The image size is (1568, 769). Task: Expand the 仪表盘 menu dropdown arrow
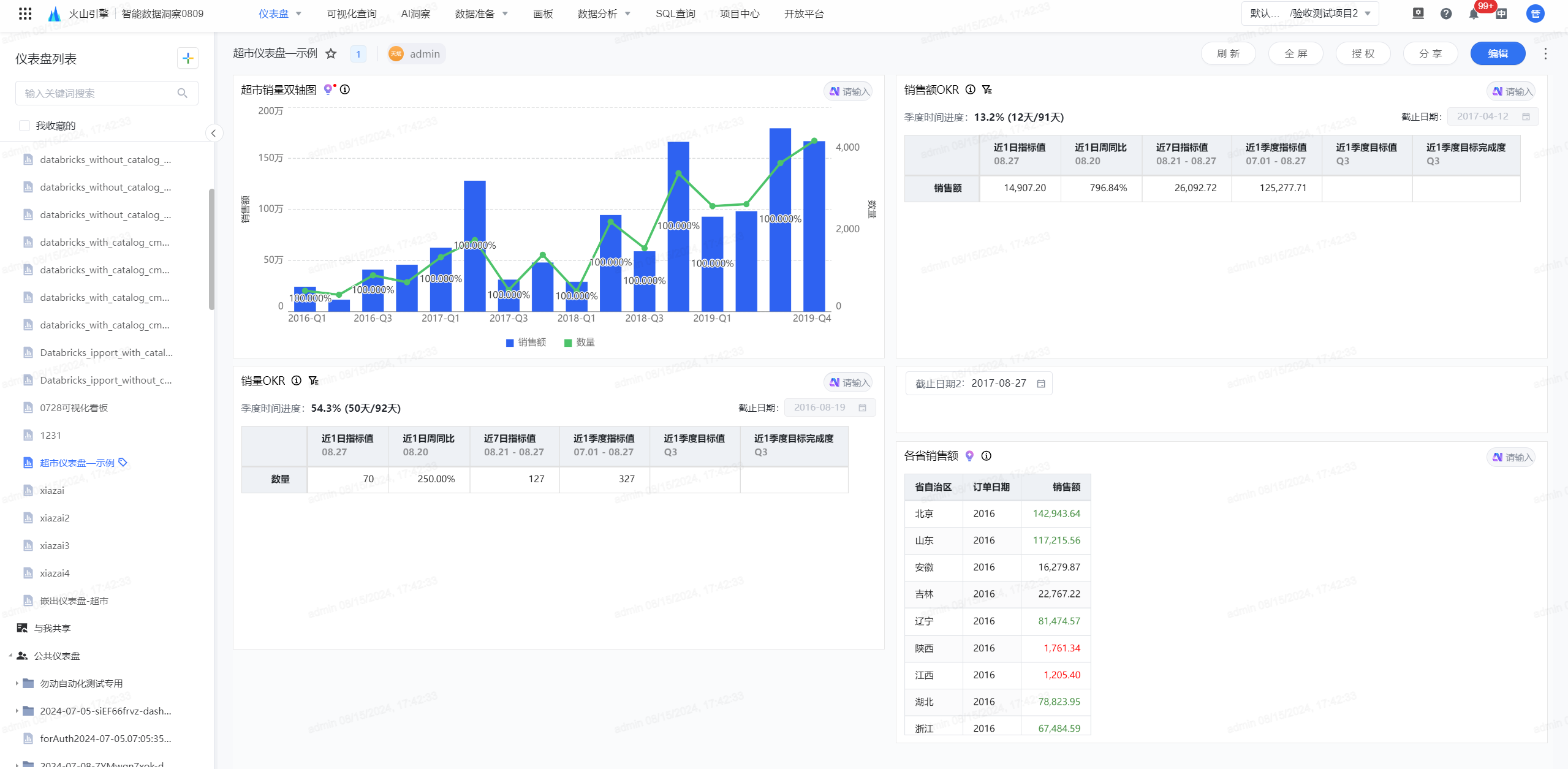coord(299,13)
